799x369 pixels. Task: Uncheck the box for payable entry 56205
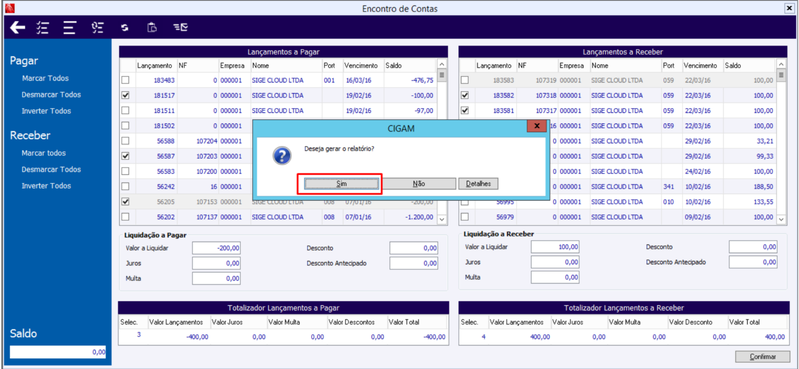[x=125, y=202]
